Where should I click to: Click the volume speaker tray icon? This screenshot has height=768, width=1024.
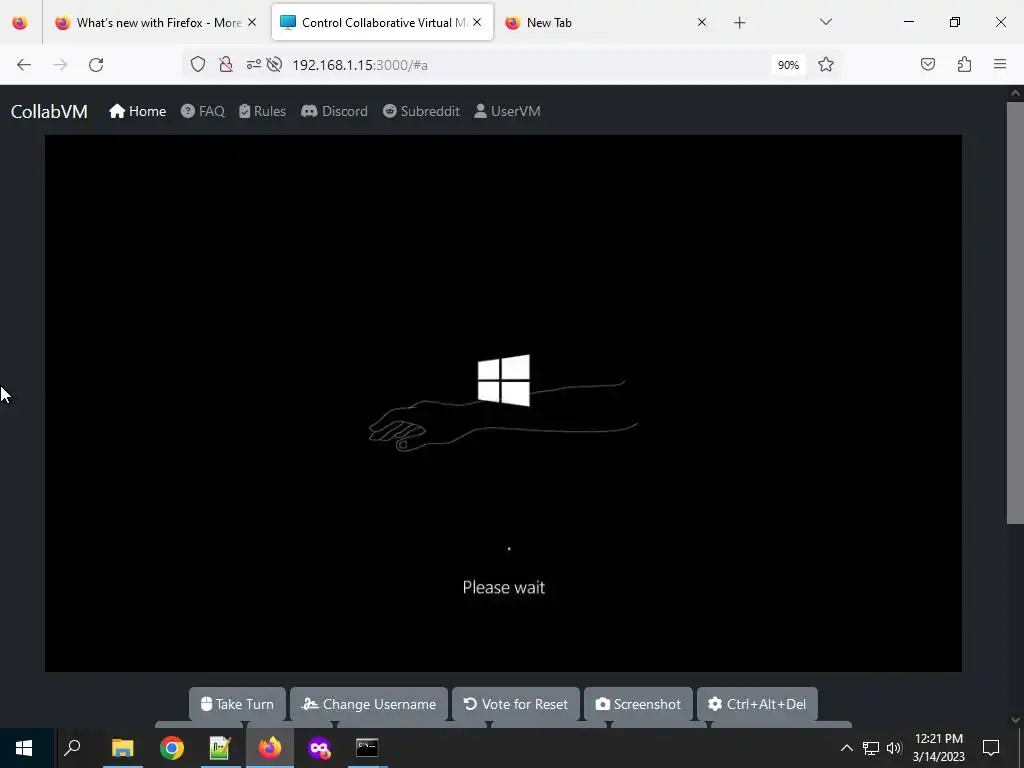click(894, 748)
